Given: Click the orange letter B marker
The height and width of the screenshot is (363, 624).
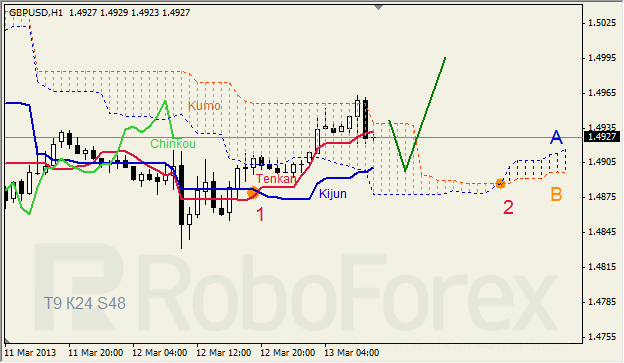Looking at the screenshot, I should pyautogui.click(x=556, y=195).
